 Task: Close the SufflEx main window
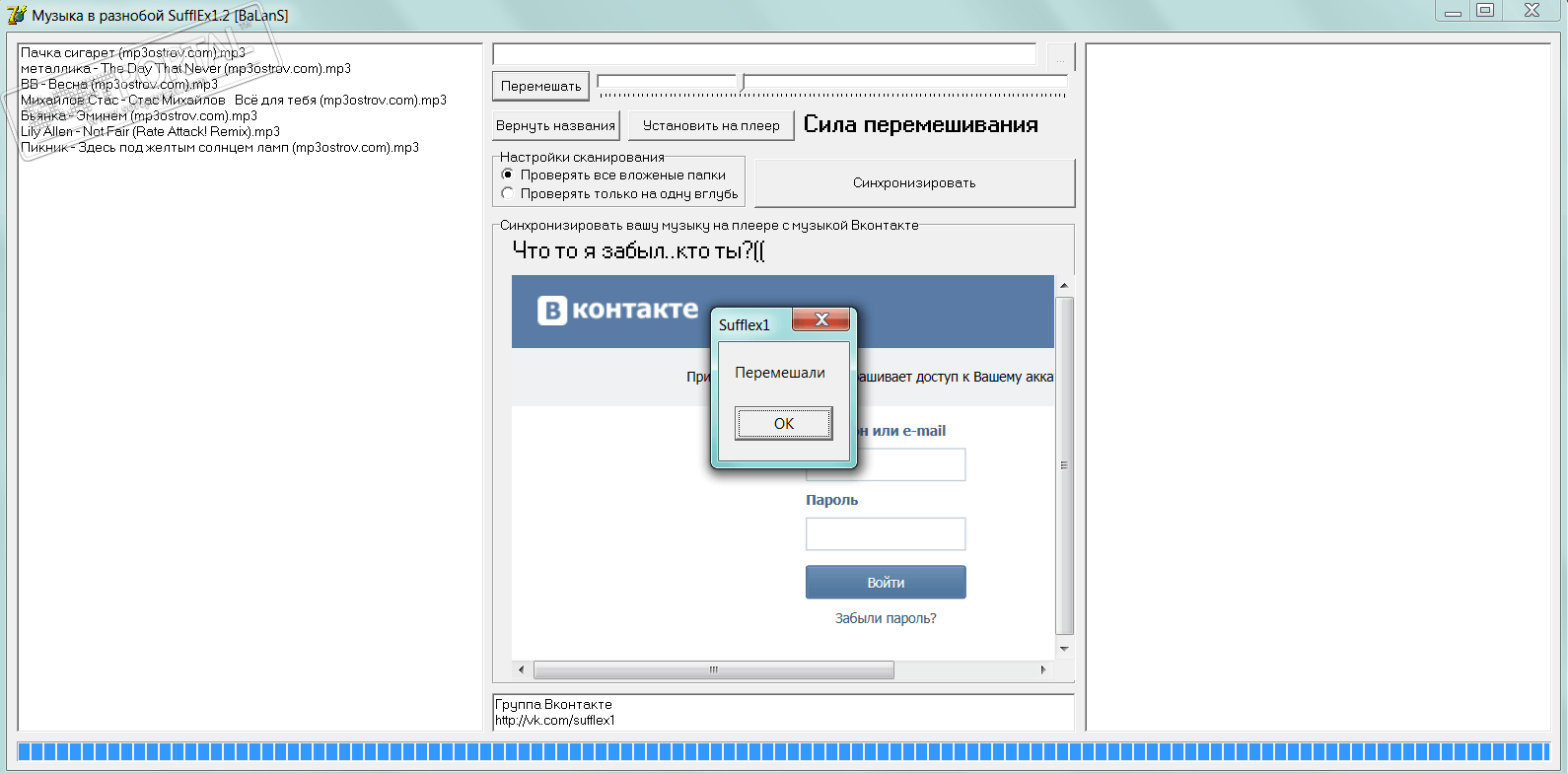[x=1532, y=11]
